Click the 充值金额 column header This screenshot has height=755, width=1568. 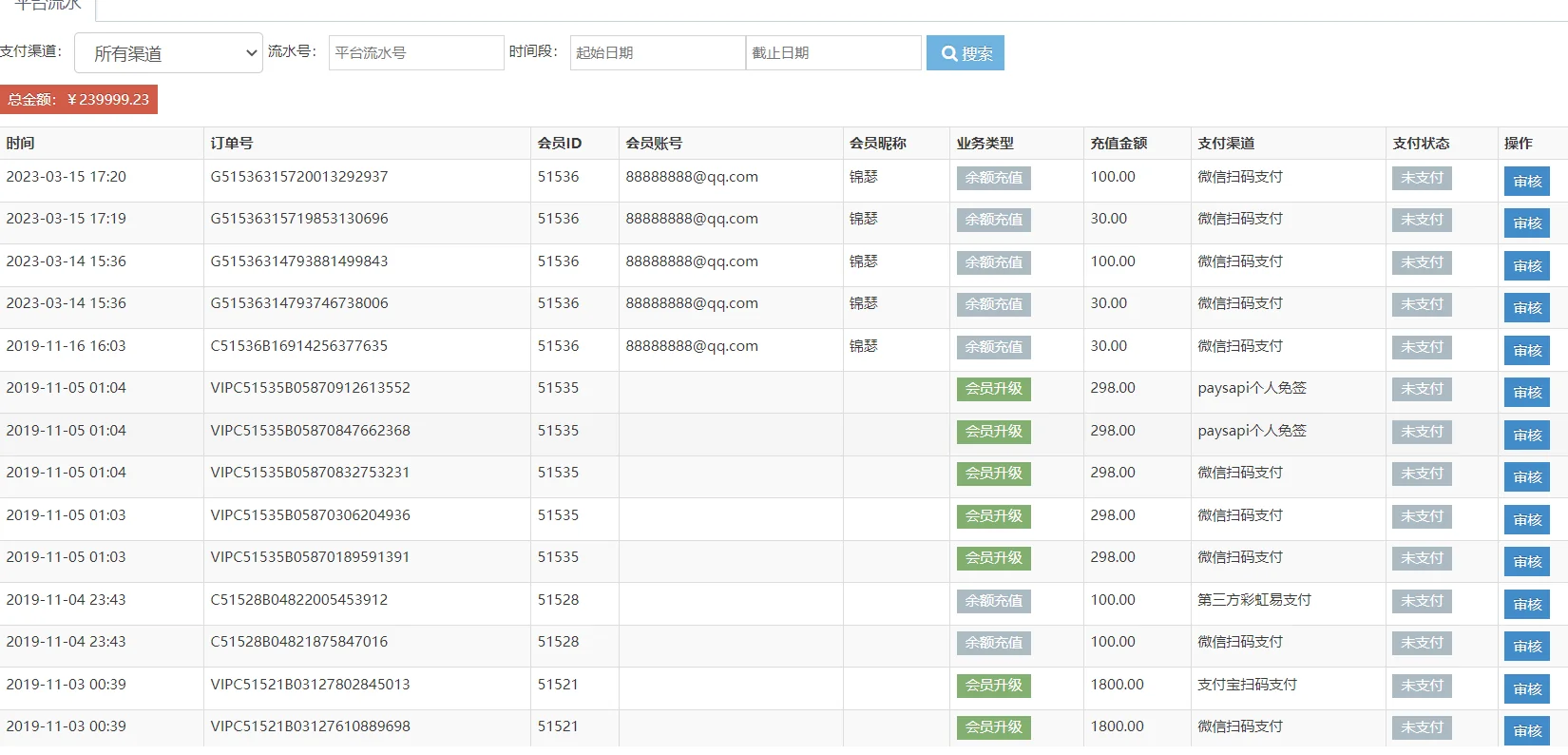tap(1119, 144)
